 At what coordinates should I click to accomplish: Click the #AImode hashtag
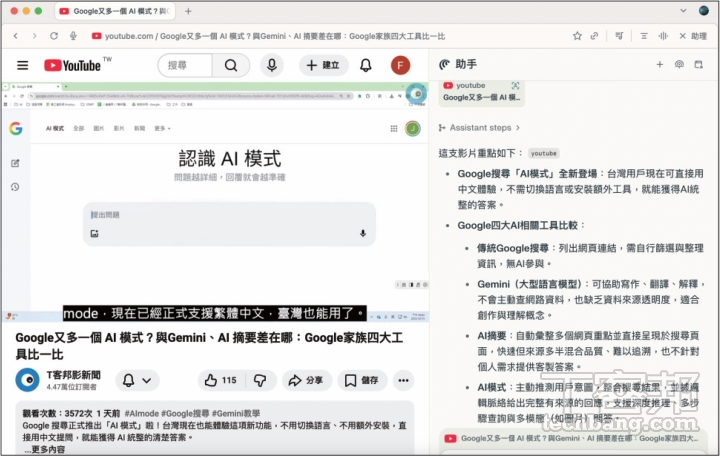[141, 413]
